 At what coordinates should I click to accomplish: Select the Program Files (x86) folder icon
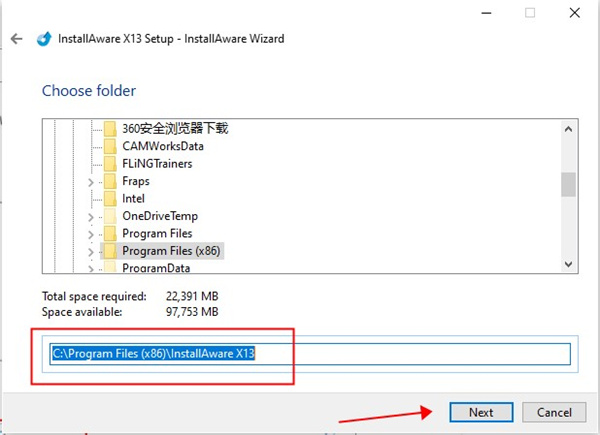click(x=110, y=251)
